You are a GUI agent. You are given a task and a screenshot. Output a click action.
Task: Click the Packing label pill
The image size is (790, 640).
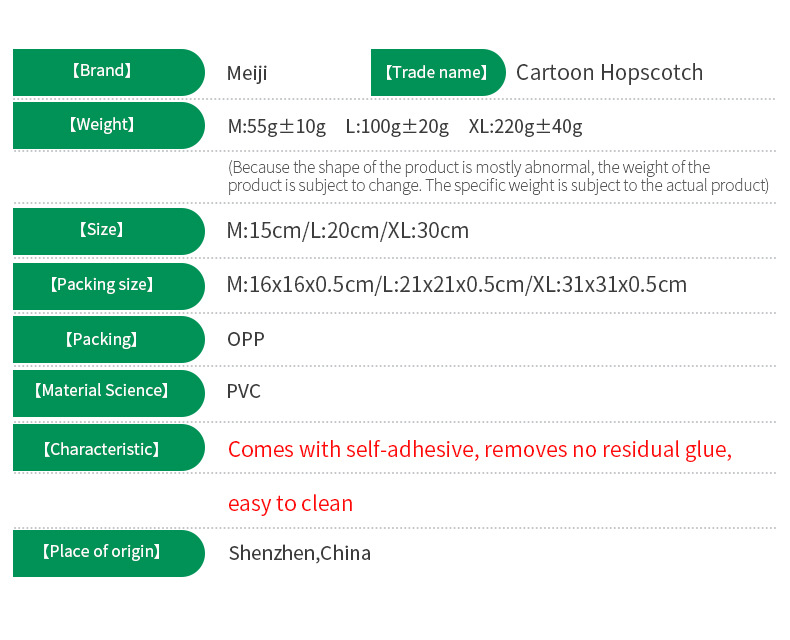coord(109,339)
